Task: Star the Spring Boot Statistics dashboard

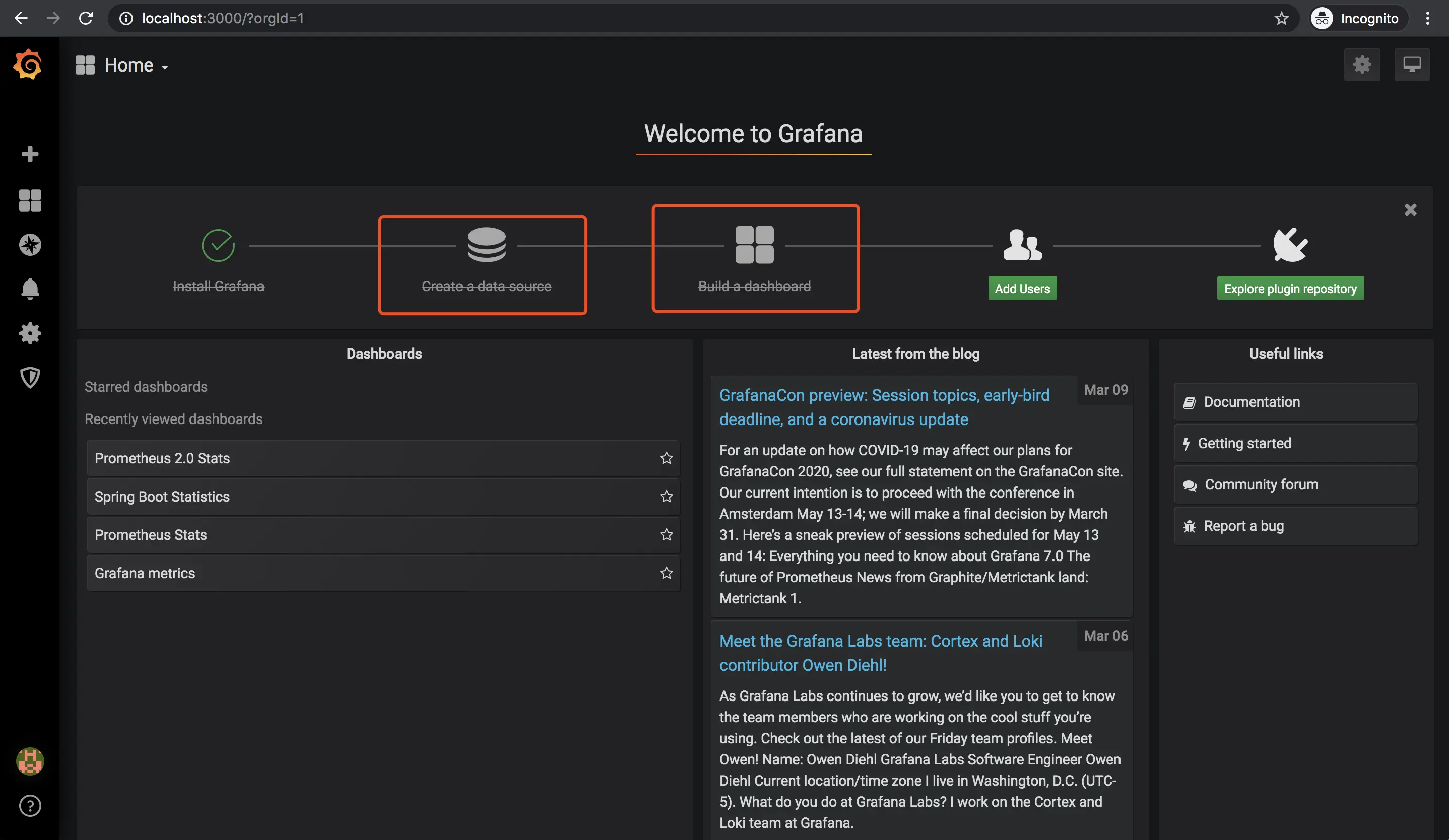Action: coord(666,497)
